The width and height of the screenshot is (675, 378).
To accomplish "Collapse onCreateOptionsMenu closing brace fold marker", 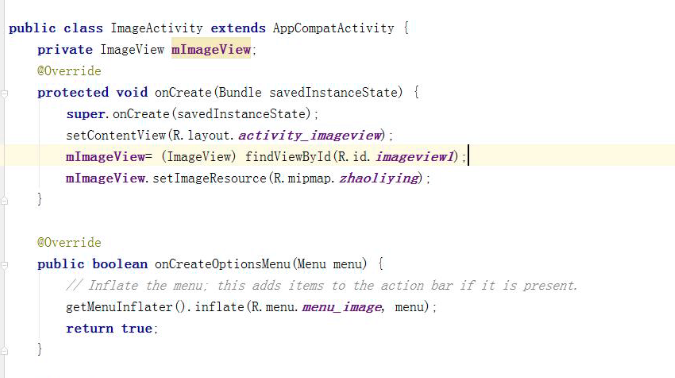I will coord(4,351).
